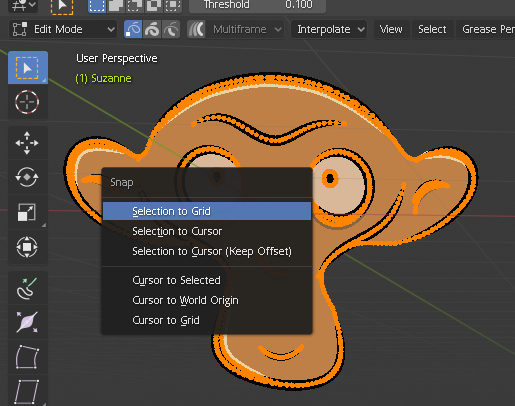Adjust the Threshold slider
Screen dimensions: 515x406
tap(257, 5)
